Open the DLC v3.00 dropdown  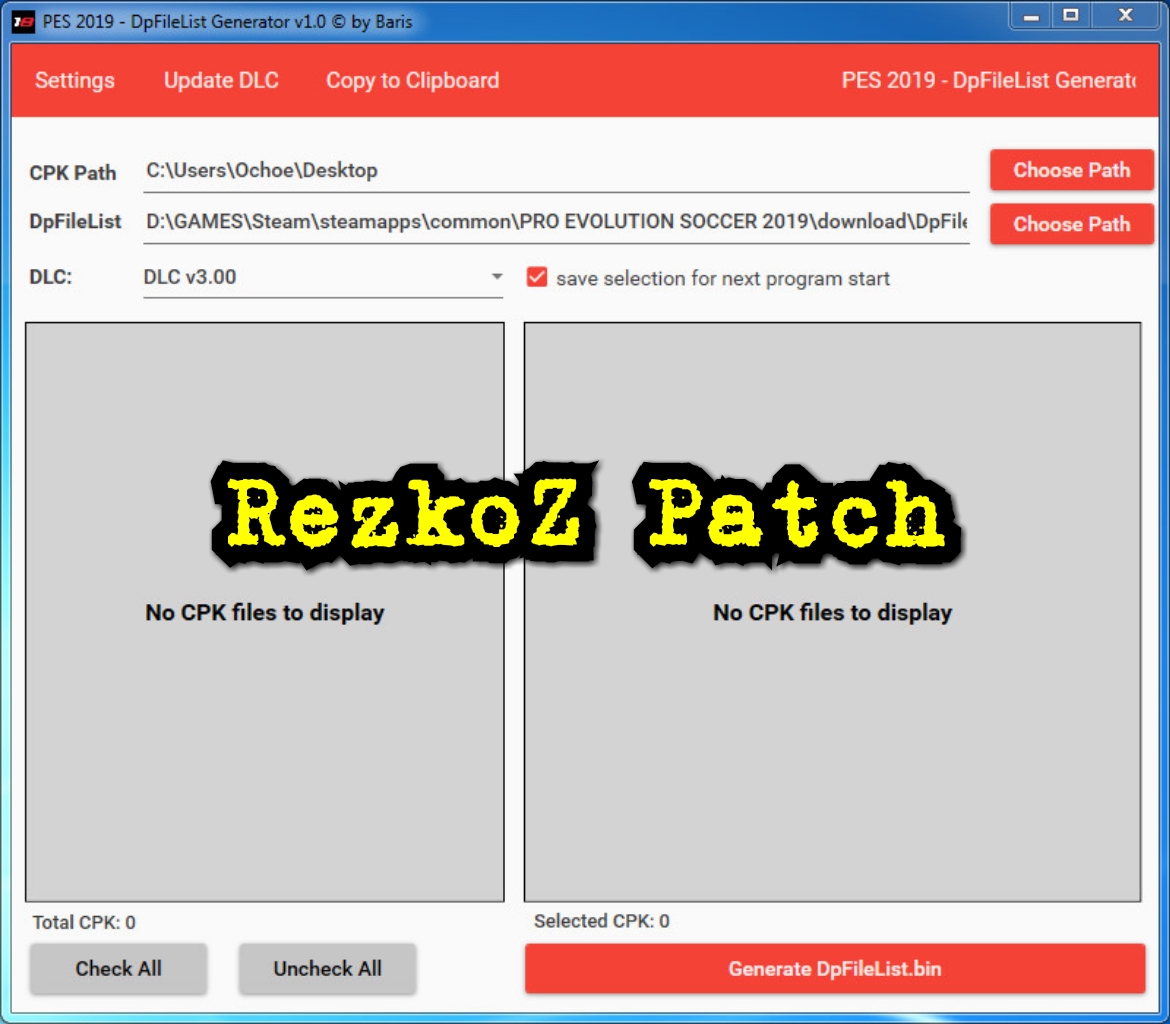(322, 278)
